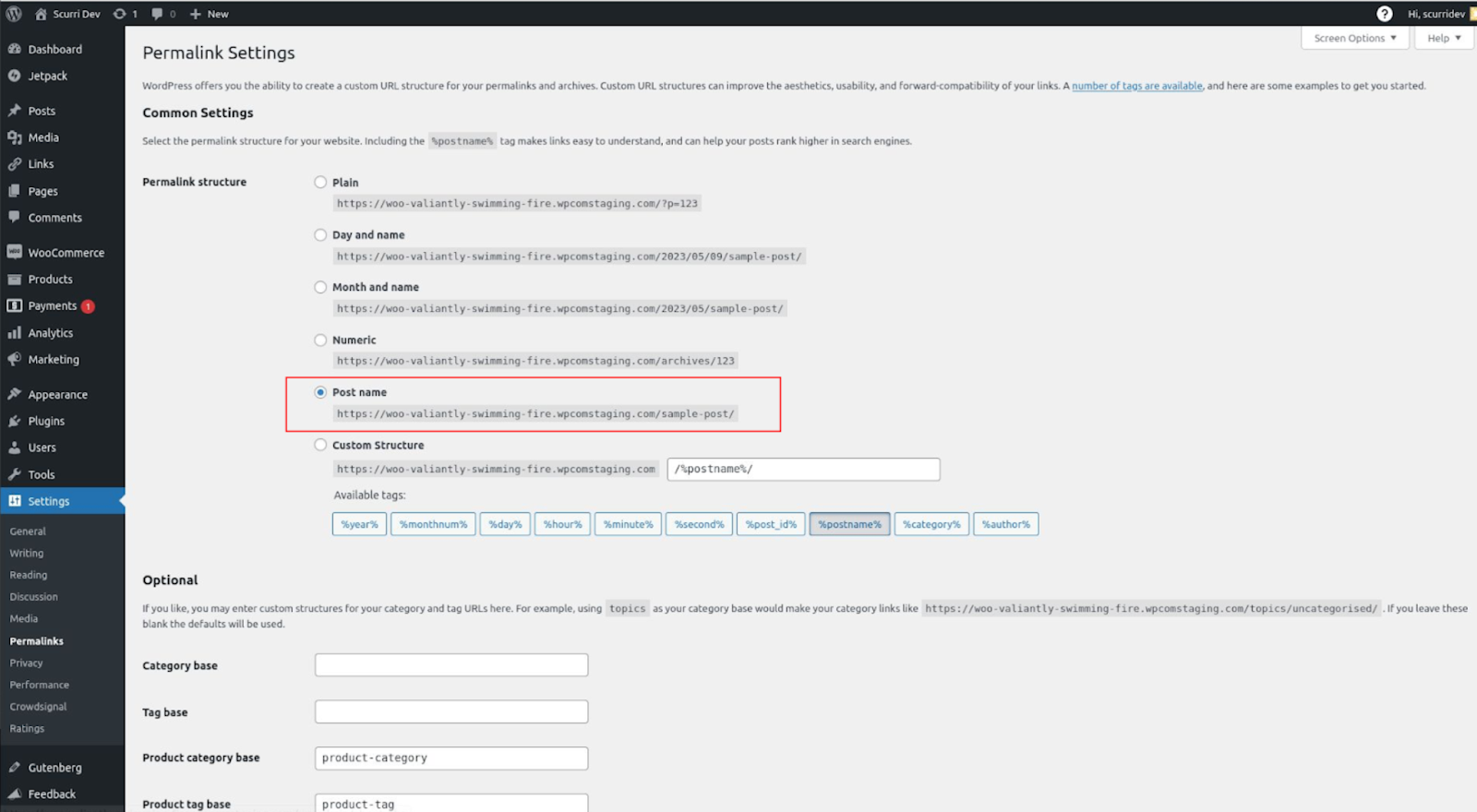The width and height of the screenshot is (1477, 812).
Task: Open the comments bubble icon in admin bar
Action: click(x=157, y=14)
